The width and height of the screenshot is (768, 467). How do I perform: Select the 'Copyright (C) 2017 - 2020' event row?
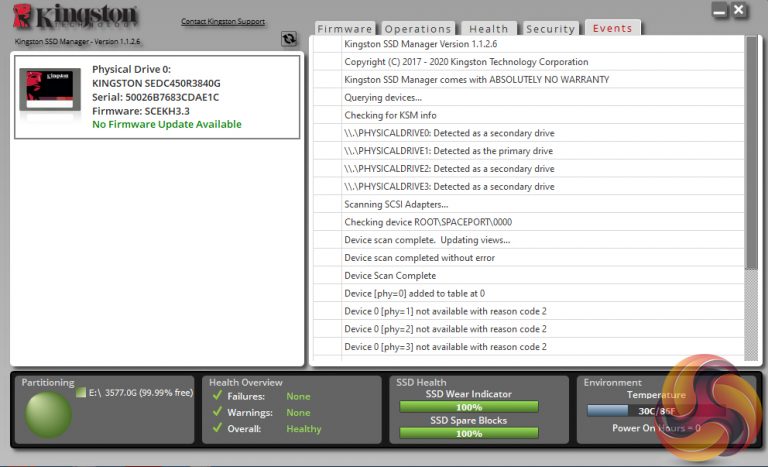pos(529,62)
